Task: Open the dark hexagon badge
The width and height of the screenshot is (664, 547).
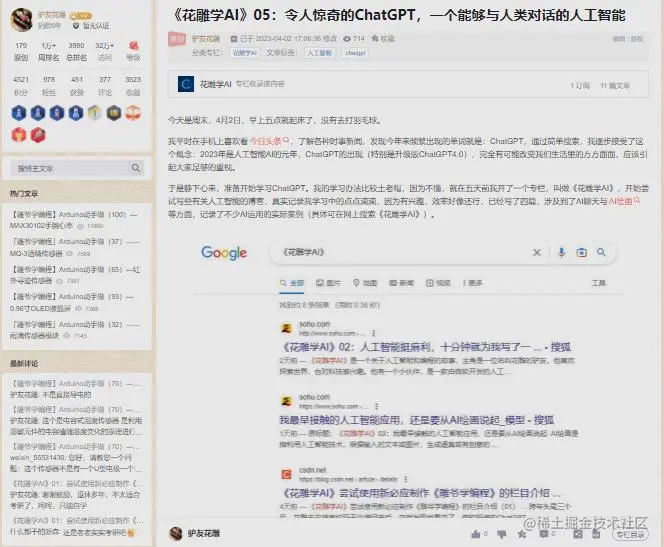Action: (114, 113)
